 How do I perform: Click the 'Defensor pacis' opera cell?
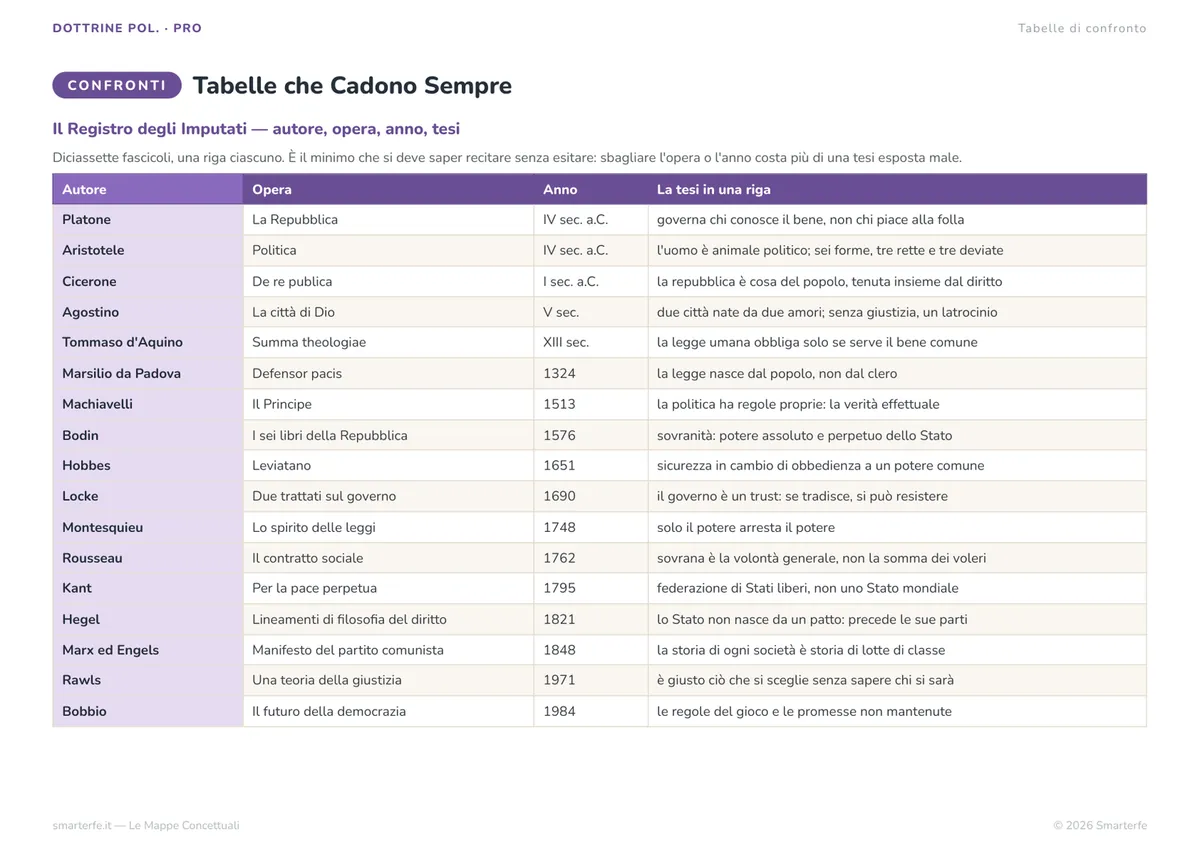click(x=388, y=374)
